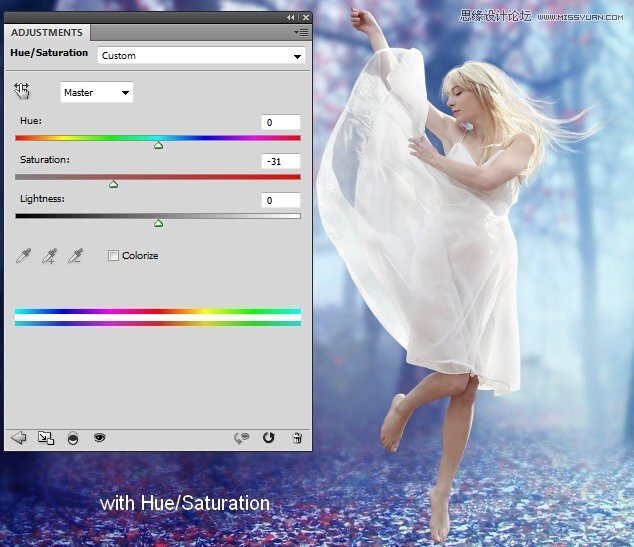Open the Adjustments panel flyout menu
The height and width of the screenshot is (547, 634).
click(x=301, y=33)
